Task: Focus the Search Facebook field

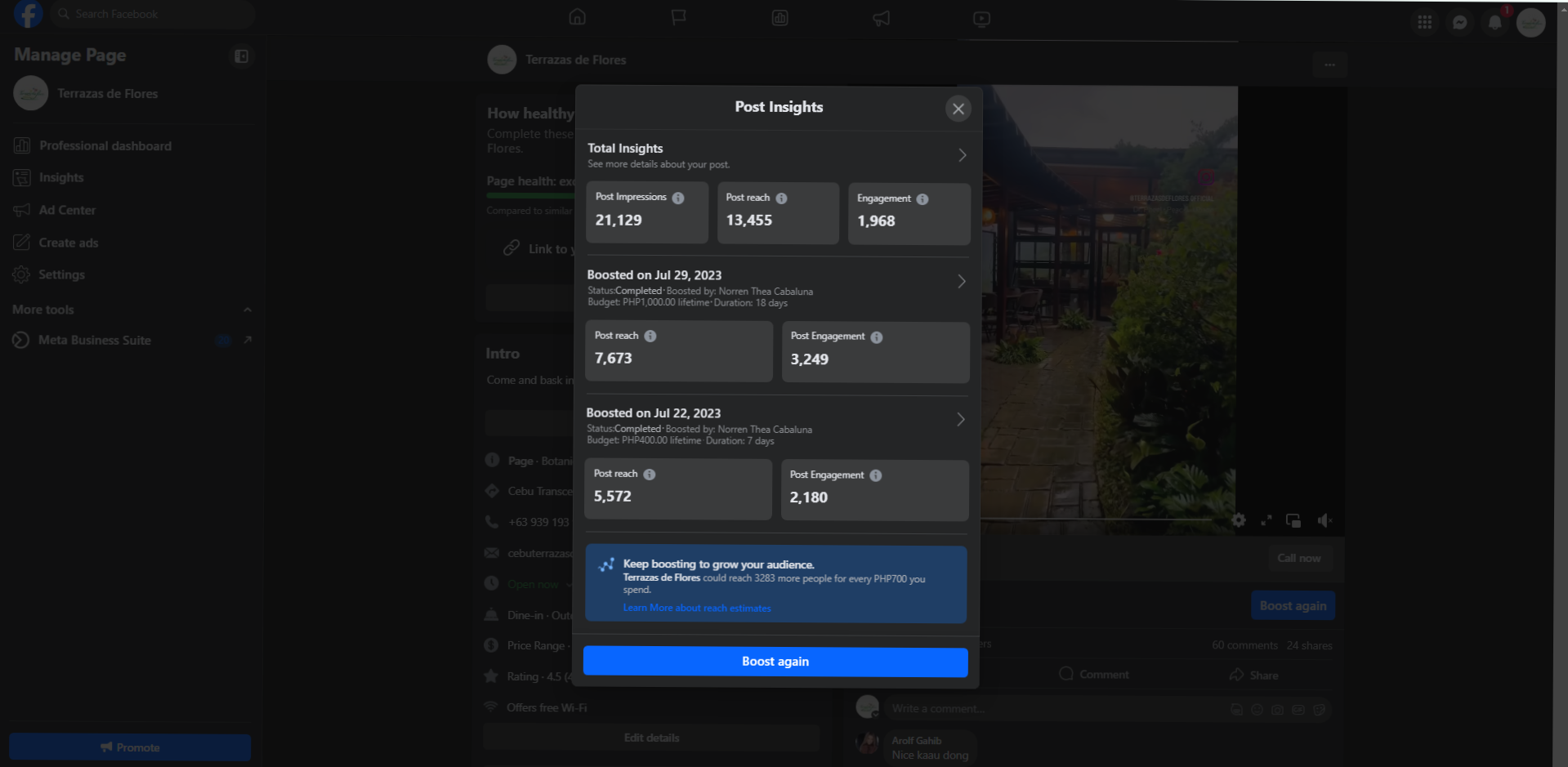Action: (x=153, y=15)
